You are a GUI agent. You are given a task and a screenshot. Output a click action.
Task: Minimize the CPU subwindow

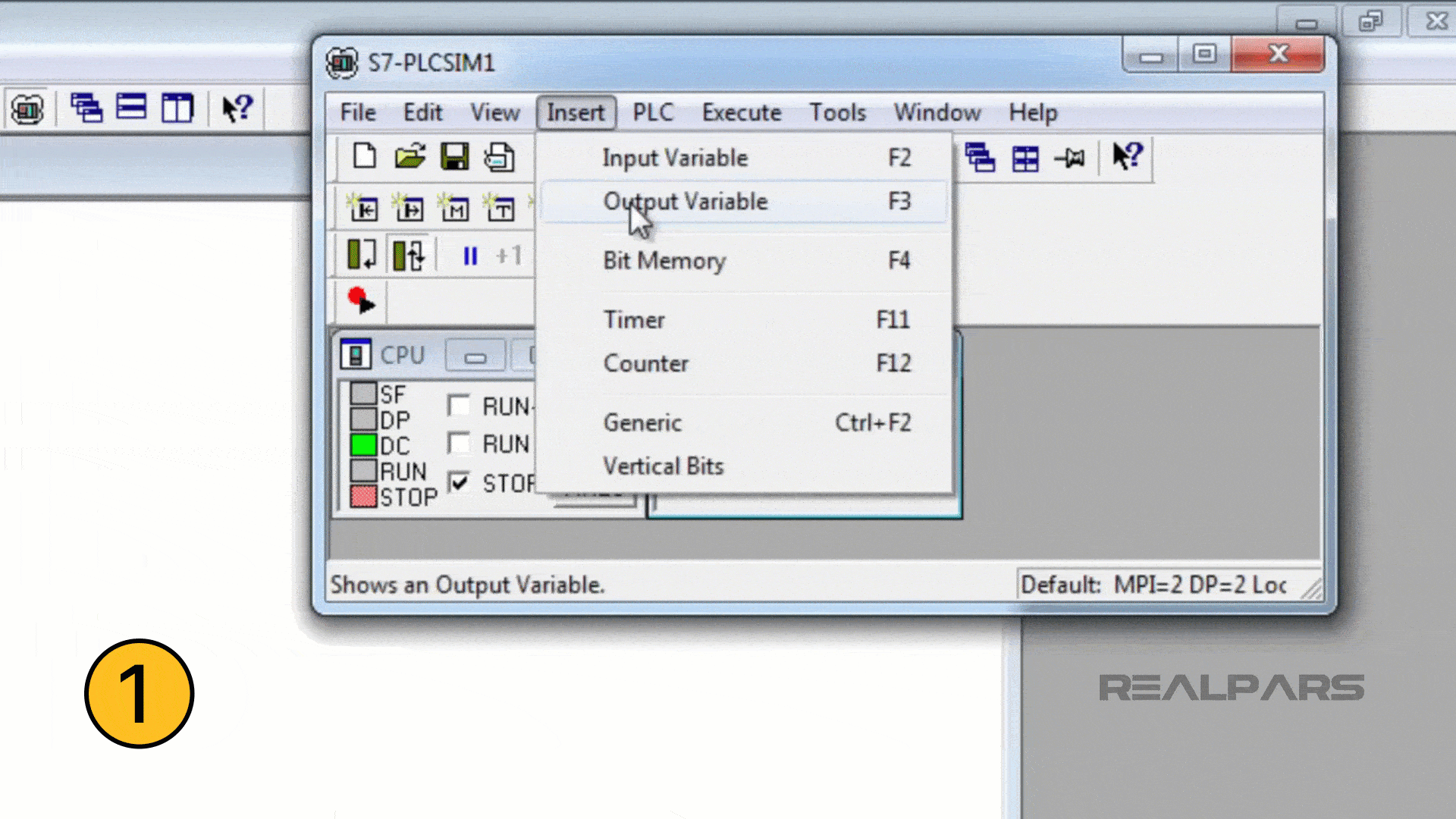475,356
